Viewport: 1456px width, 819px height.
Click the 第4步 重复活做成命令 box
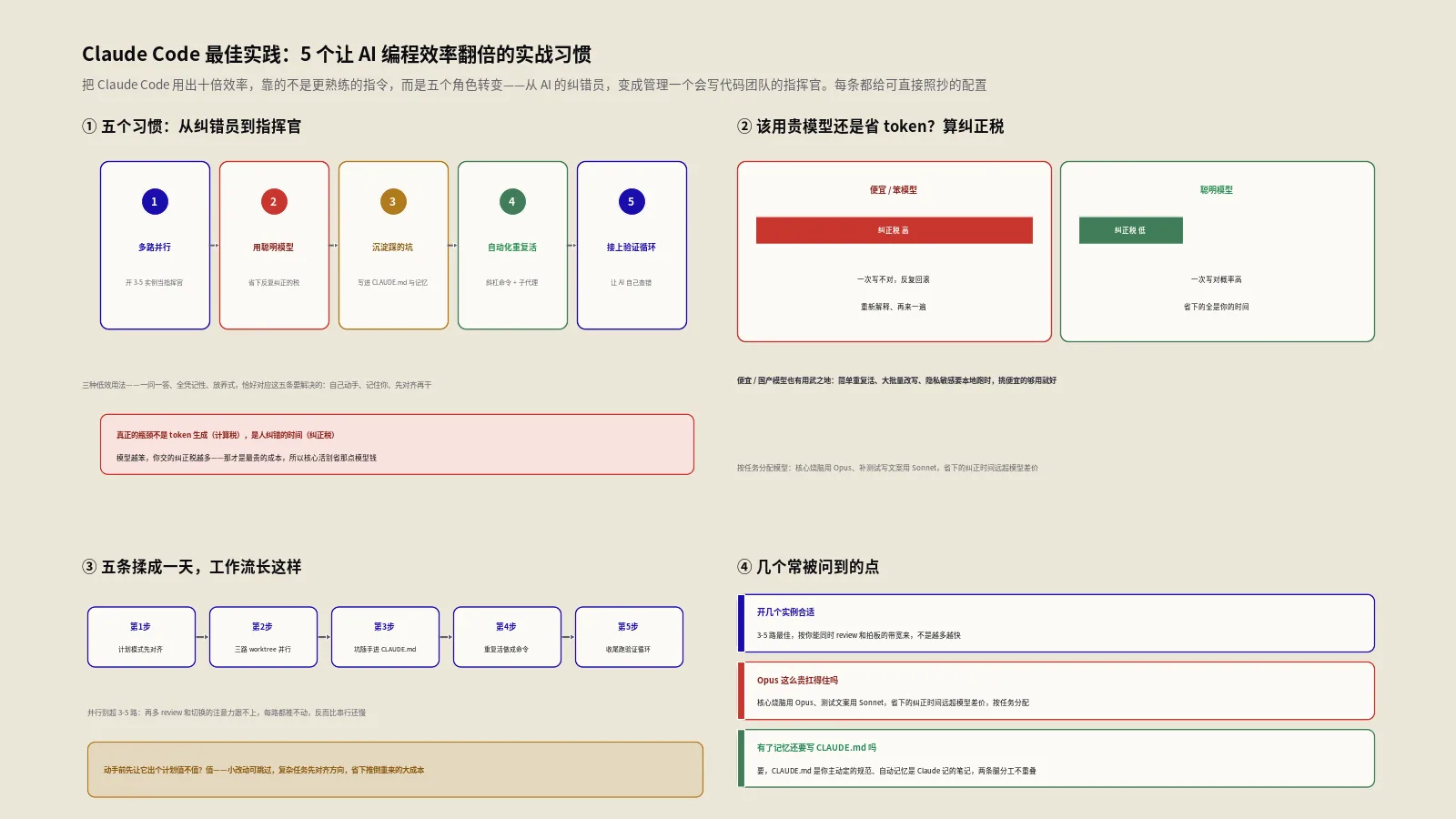[x=507, y=637]
